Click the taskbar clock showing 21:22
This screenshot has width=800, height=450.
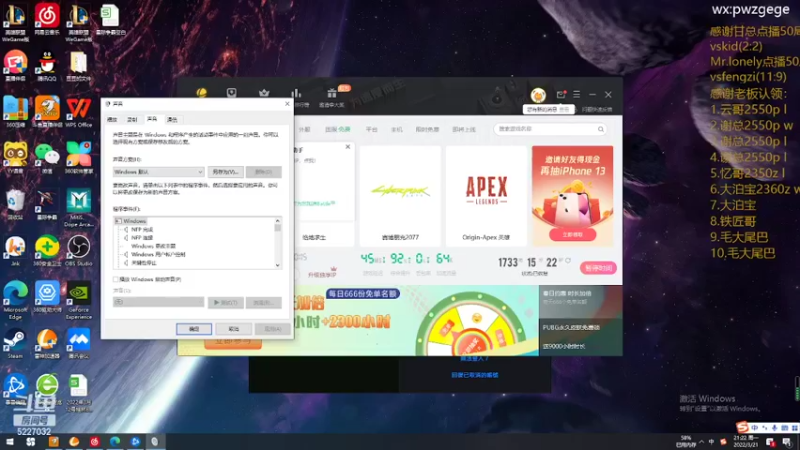coord(745,441)
